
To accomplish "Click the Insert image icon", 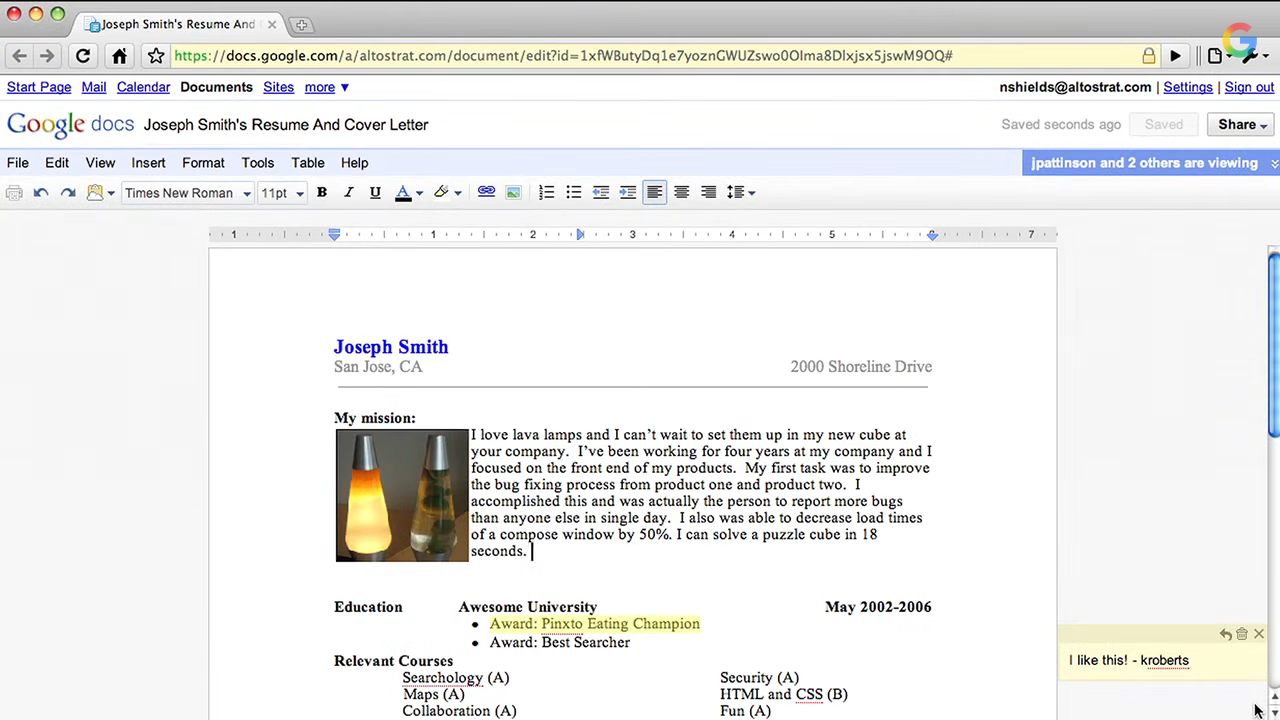I will click(x=513, y=192).
